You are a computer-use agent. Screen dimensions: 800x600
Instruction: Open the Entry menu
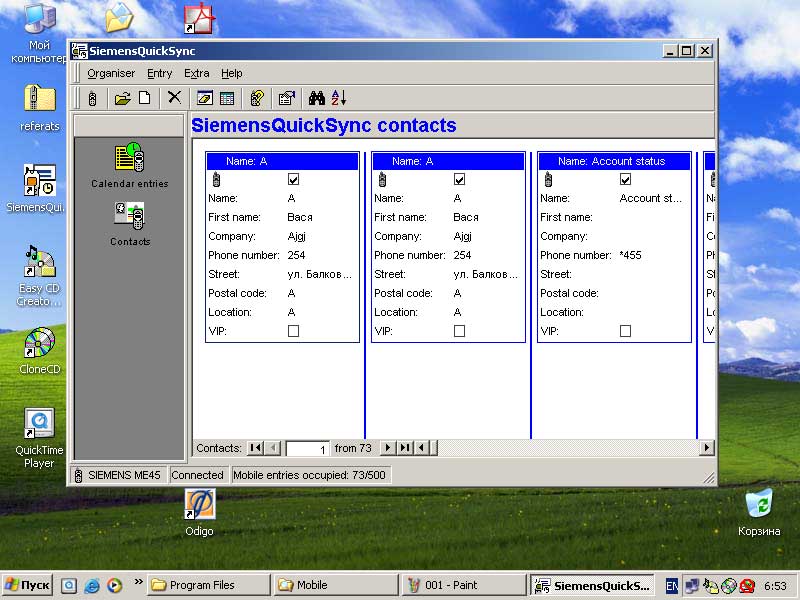coord(160,73)
